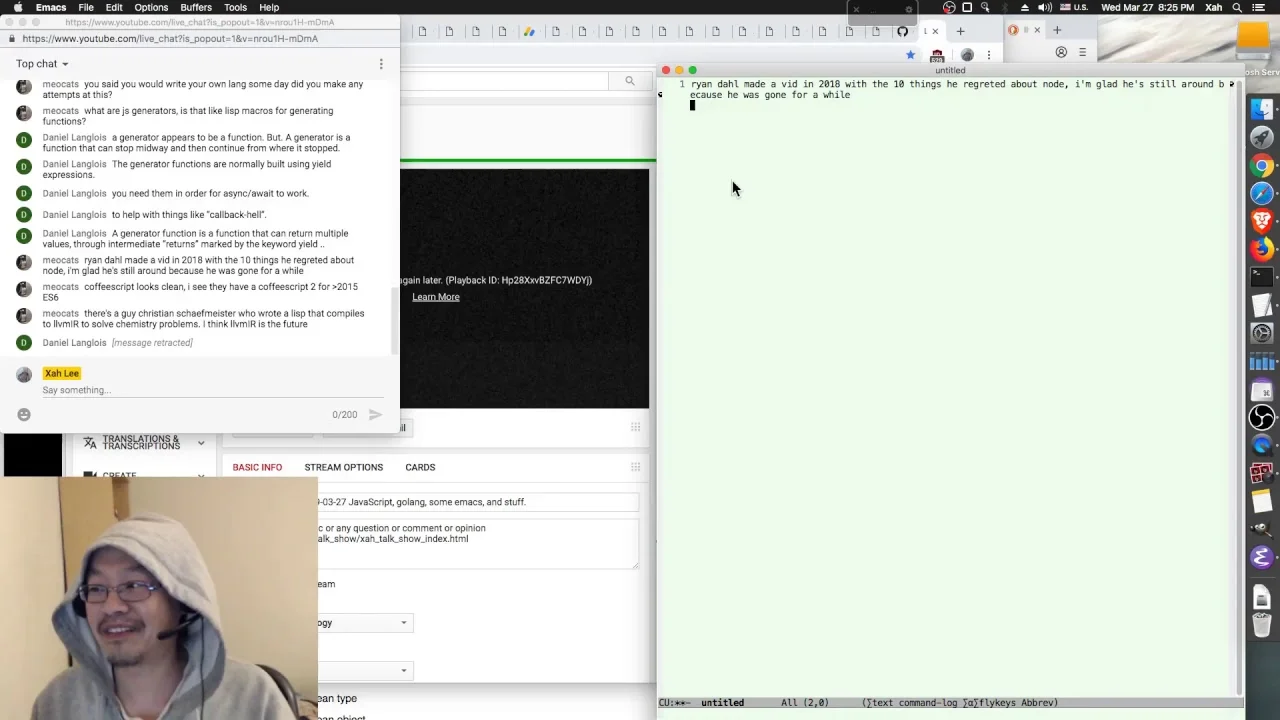The image size is (1280, 720).
Task: Open Firefox from the Dock
Action: click(1262, 248)
